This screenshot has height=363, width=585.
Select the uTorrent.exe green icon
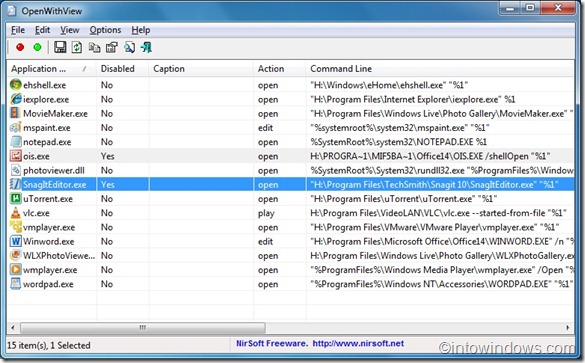16,198
